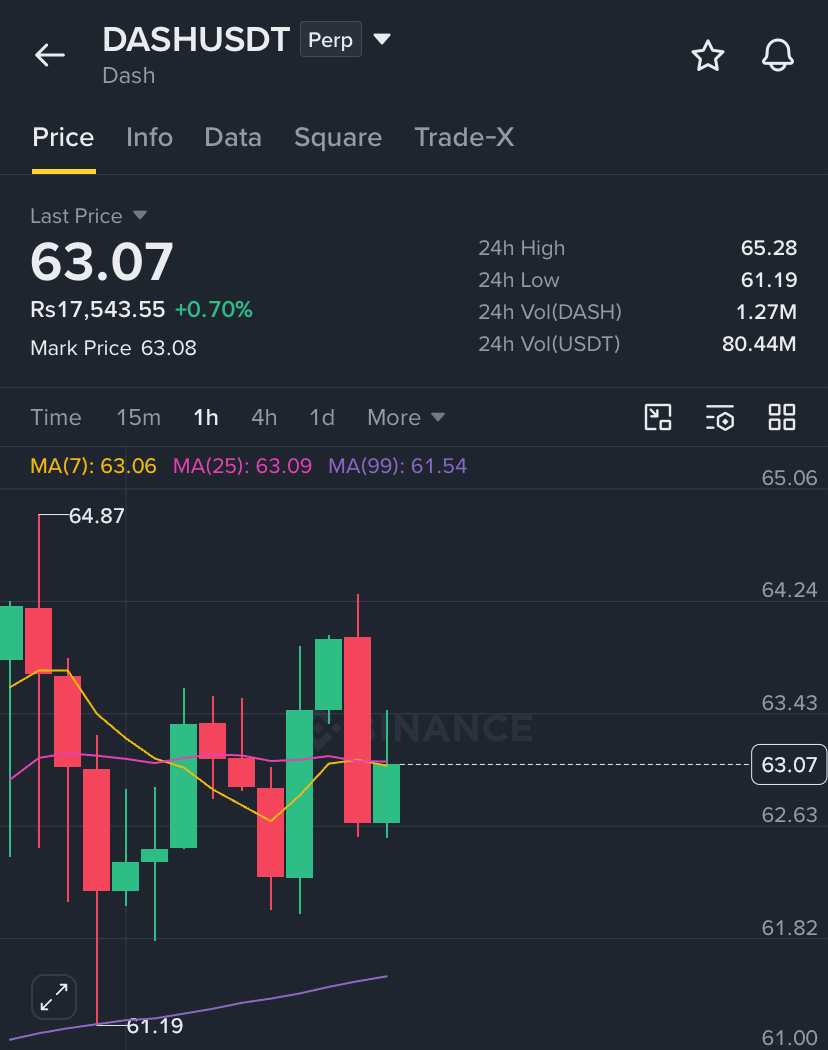Click the Perp contract badge
The width and height of the screenshot is (828, 1050).
coord(331,40)
